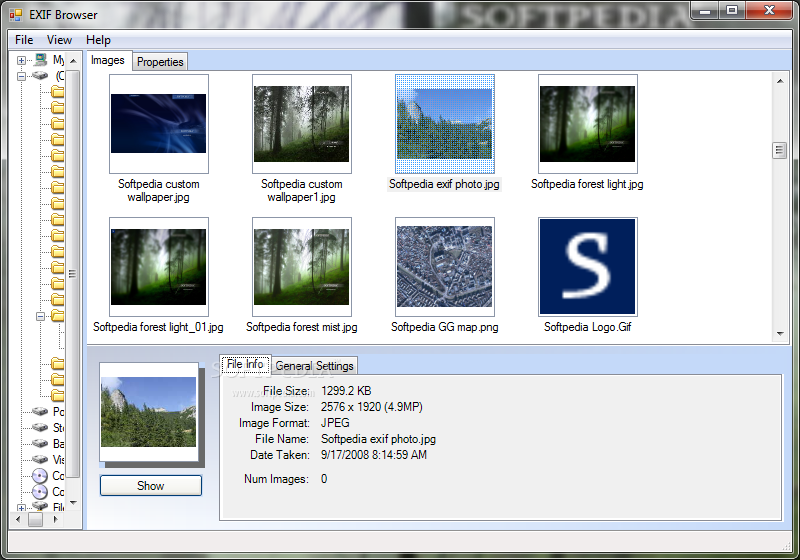Select the Softpedia exif photo.jpg thumbnail

444,124
